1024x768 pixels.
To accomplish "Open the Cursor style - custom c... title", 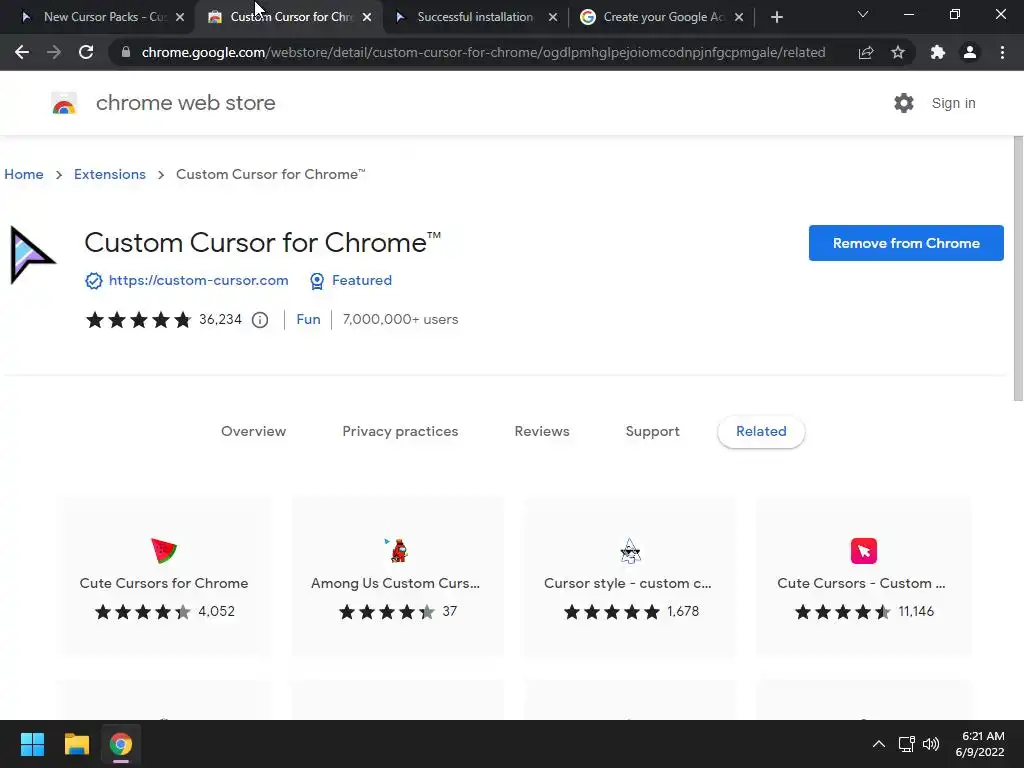I will (628, 583).
